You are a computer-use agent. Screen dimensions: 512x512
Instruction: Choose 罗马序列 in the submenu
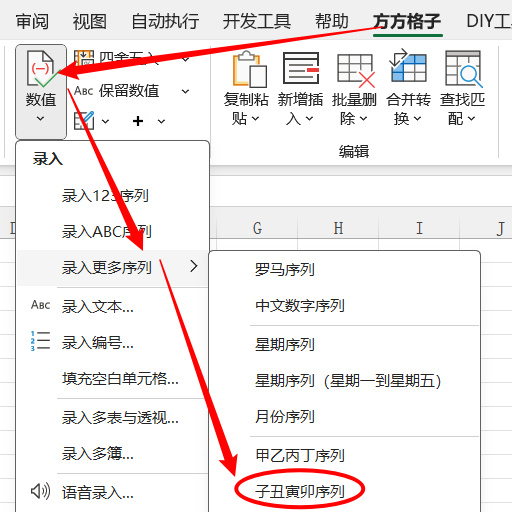point(285,269)
